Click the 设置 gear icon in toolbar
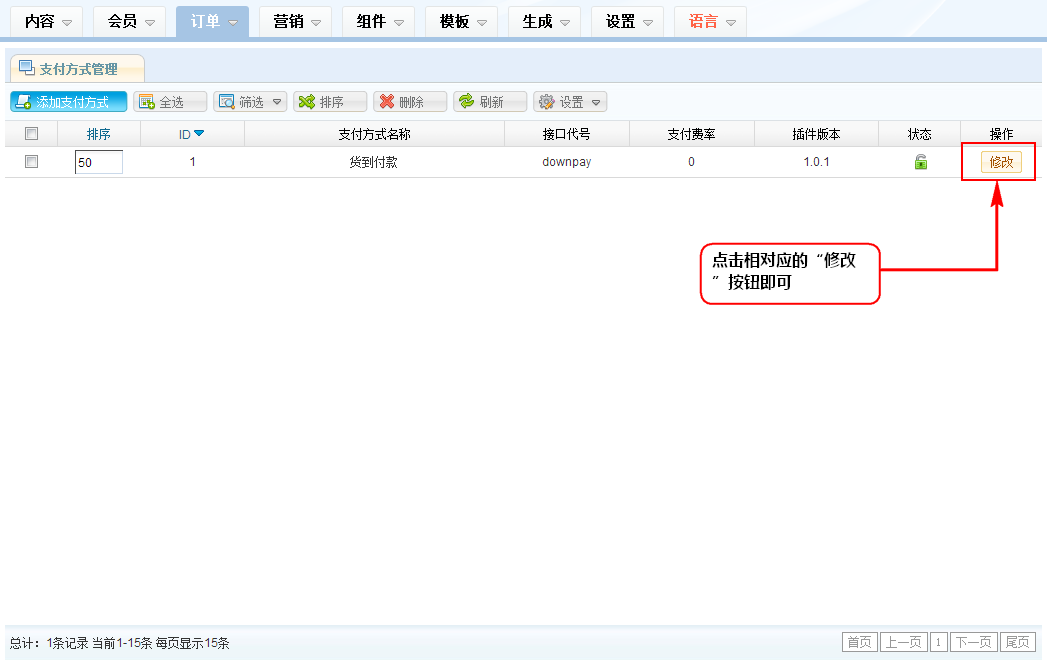 pos(546,102)
